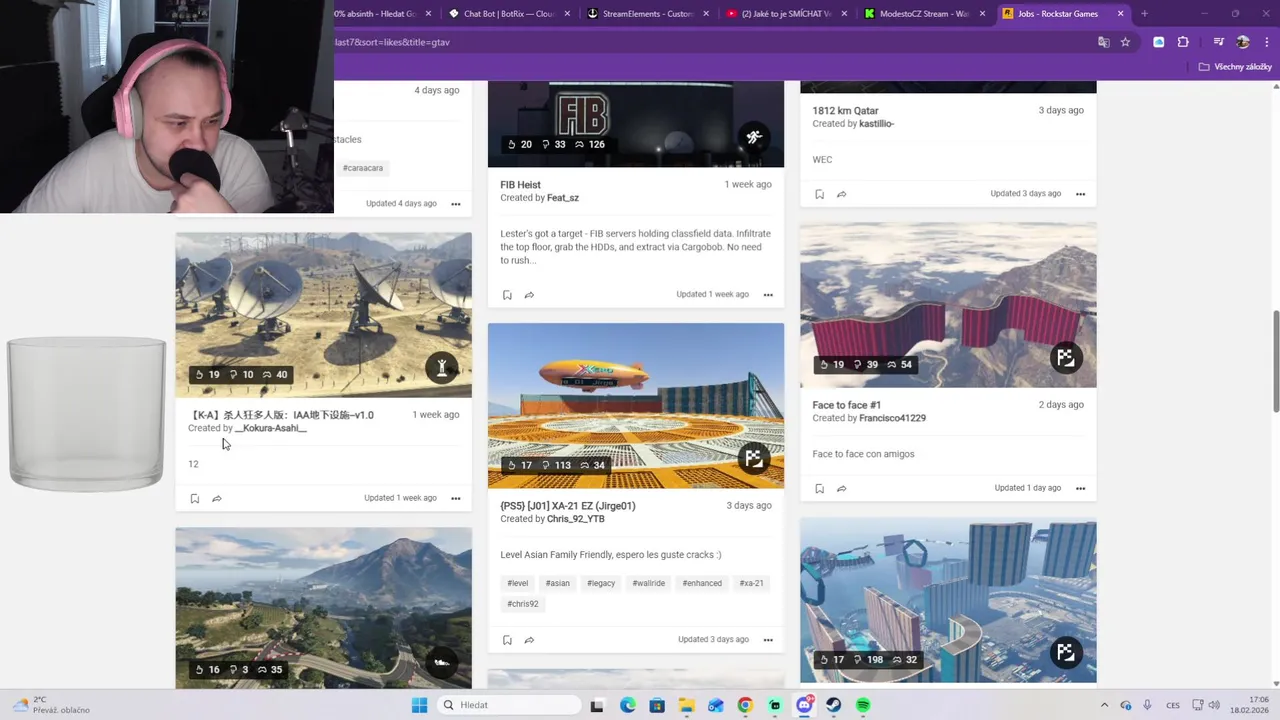Switch to the StreamElements tab
The width and height of the screenshot is (1280, 720).
(647, 14)
